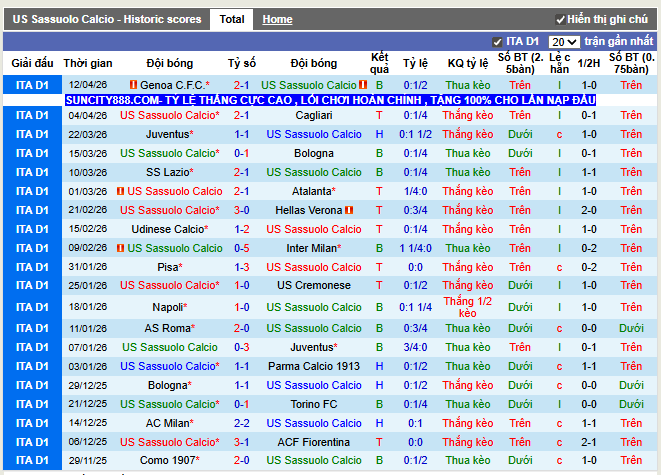The height and width of the screenshot is (475, 661).
Task: Uncheck the ITA D1 league filter checkbox
Action: [x=498, y=42]
